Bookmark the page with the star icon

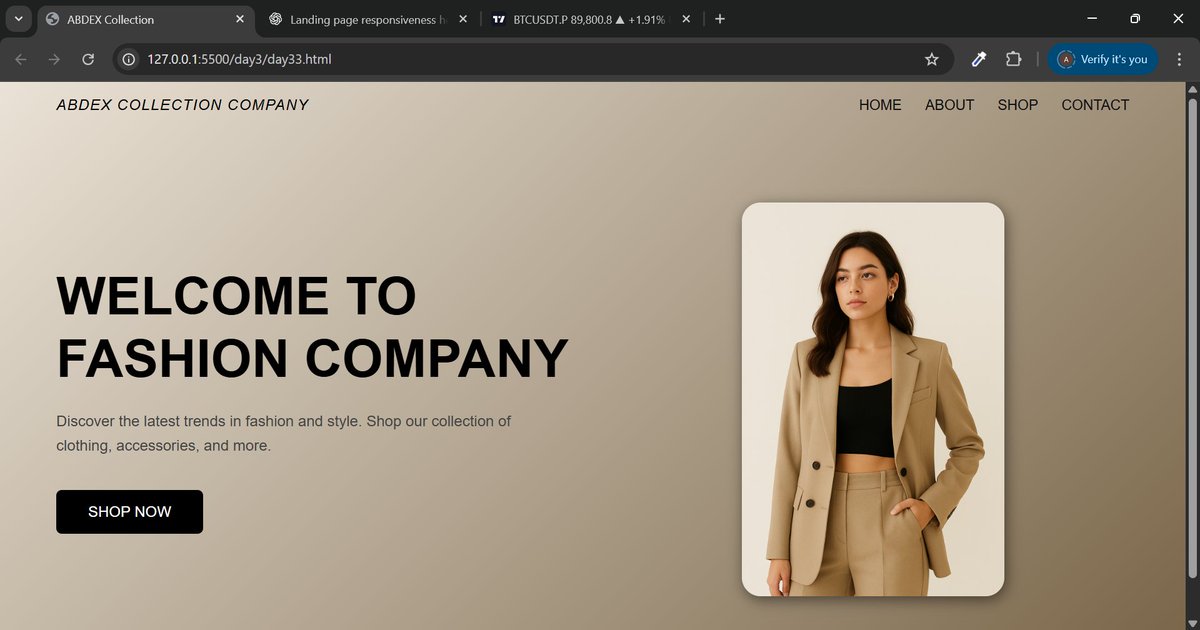(931, 59)
